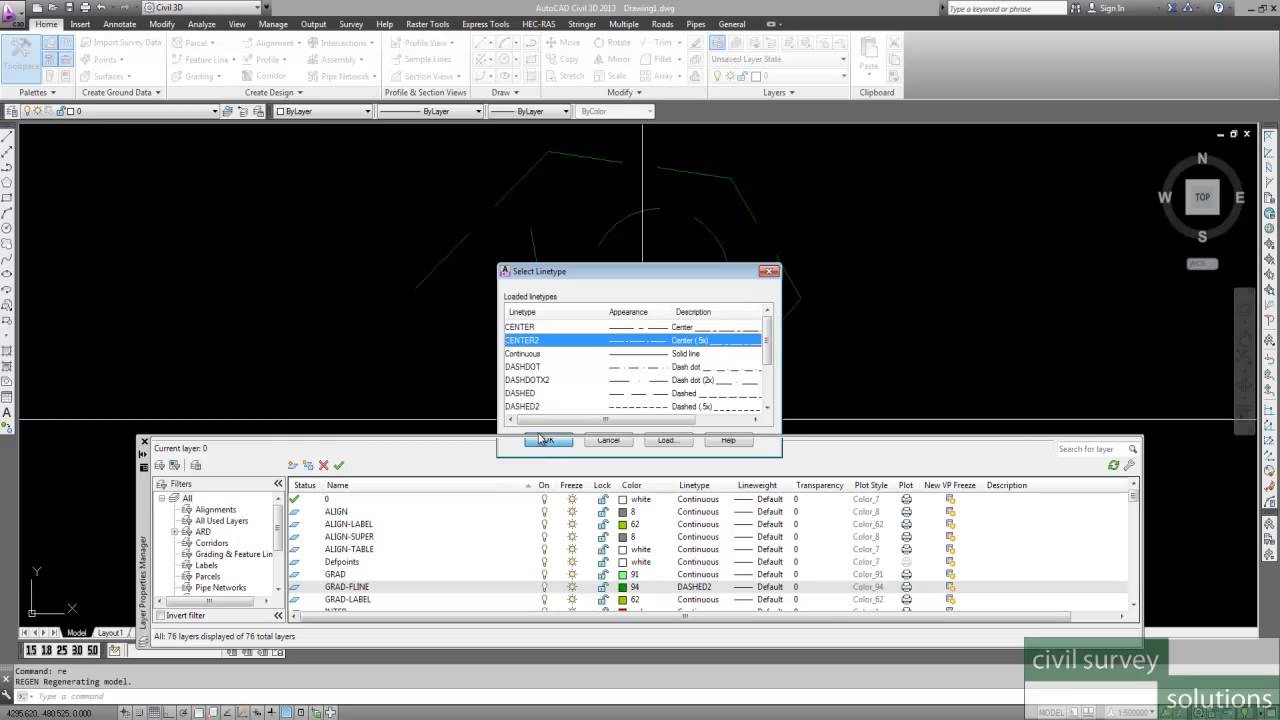1280x720 pixels.
Task: Click New VP Freeze icon of GRAD layer
Action: tap(950, 574)
